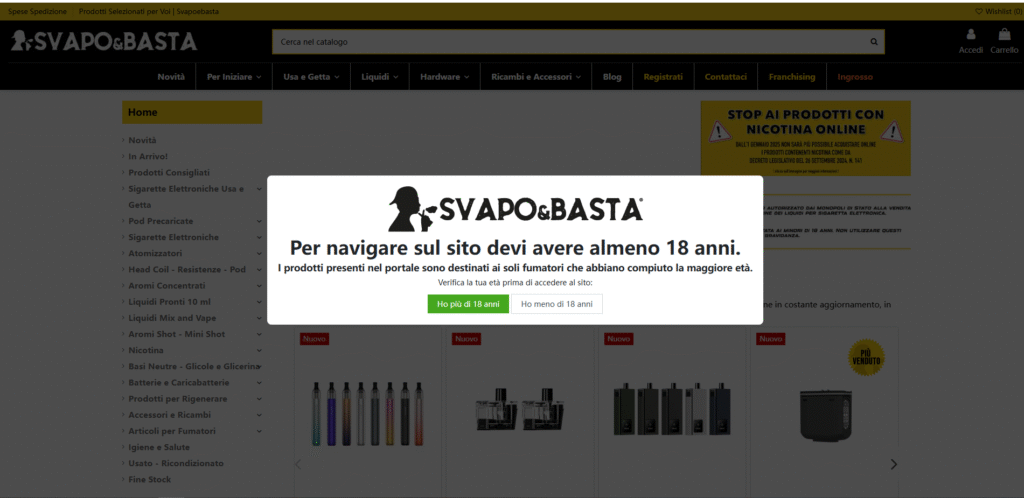Click the search magnifier icon

tap(874, 42)
